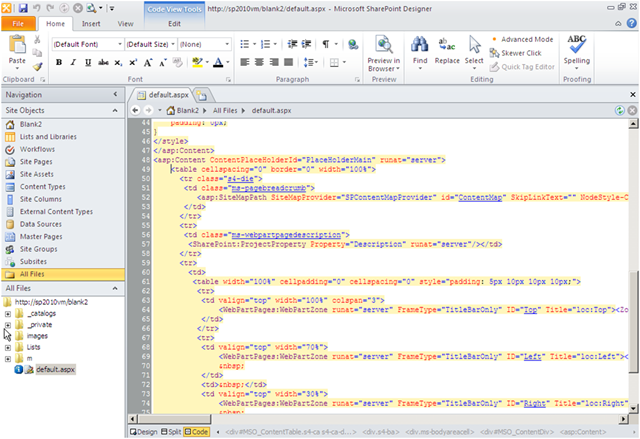640x439 pixels.
Task: Switch to Split view
Action: [x=171, y=432]
